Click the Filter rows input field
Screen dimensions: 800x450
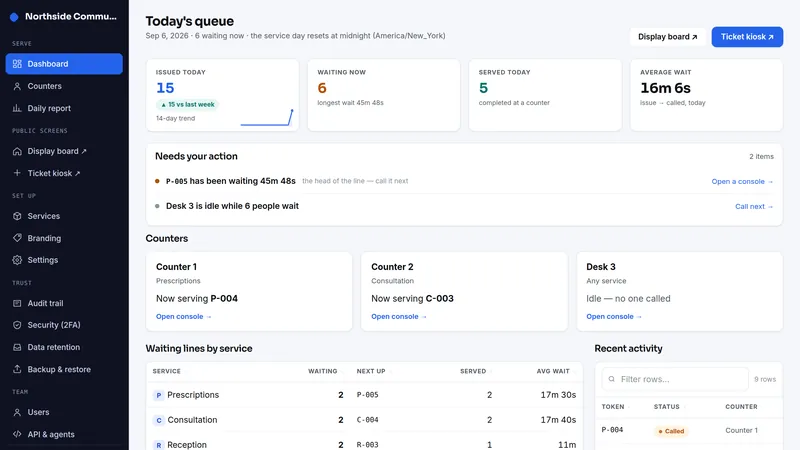(675, 379)
